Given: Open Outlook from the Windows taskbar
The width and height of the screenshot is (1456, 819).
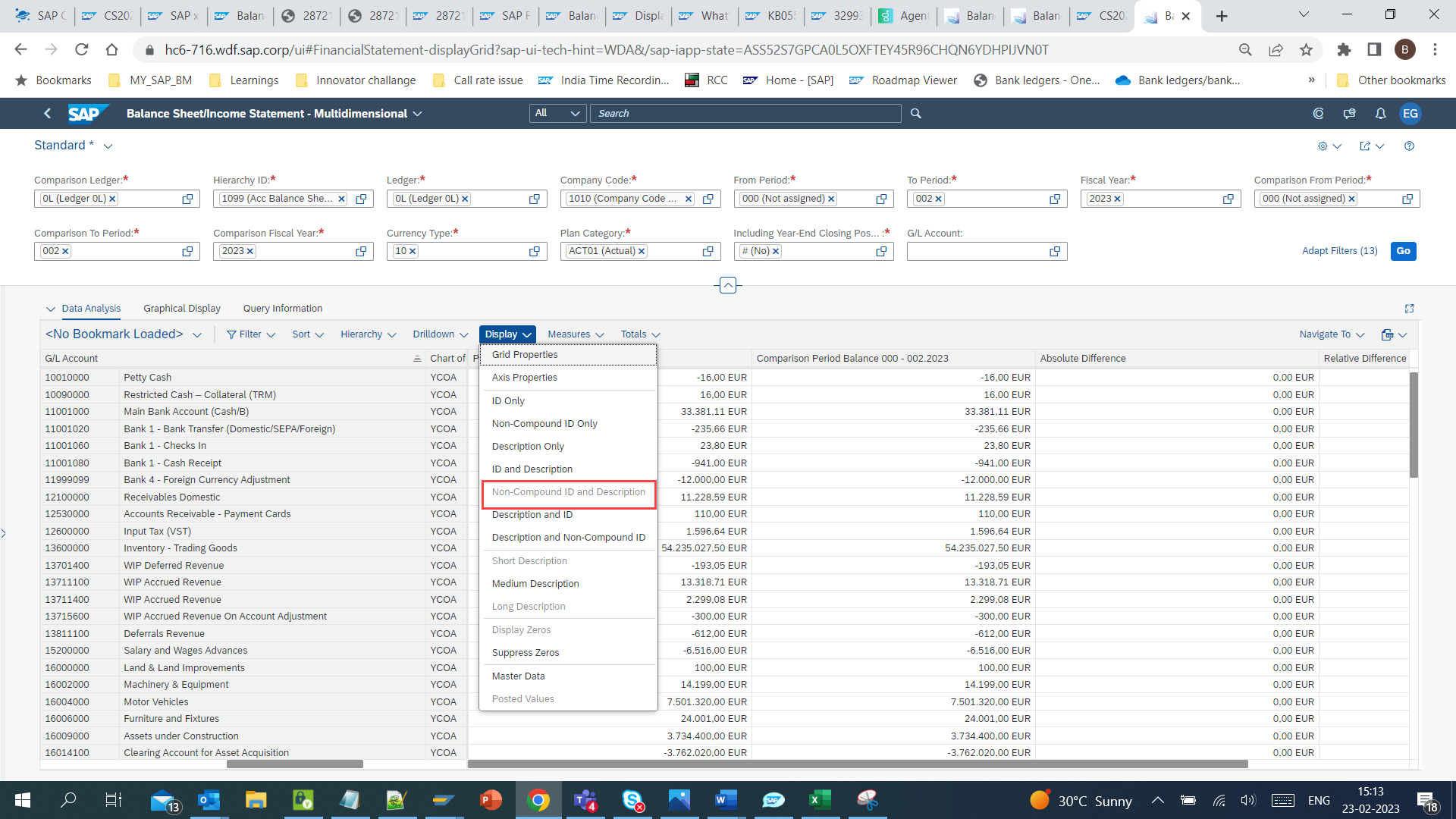Looking at the screenshot, I should (209, 800).
